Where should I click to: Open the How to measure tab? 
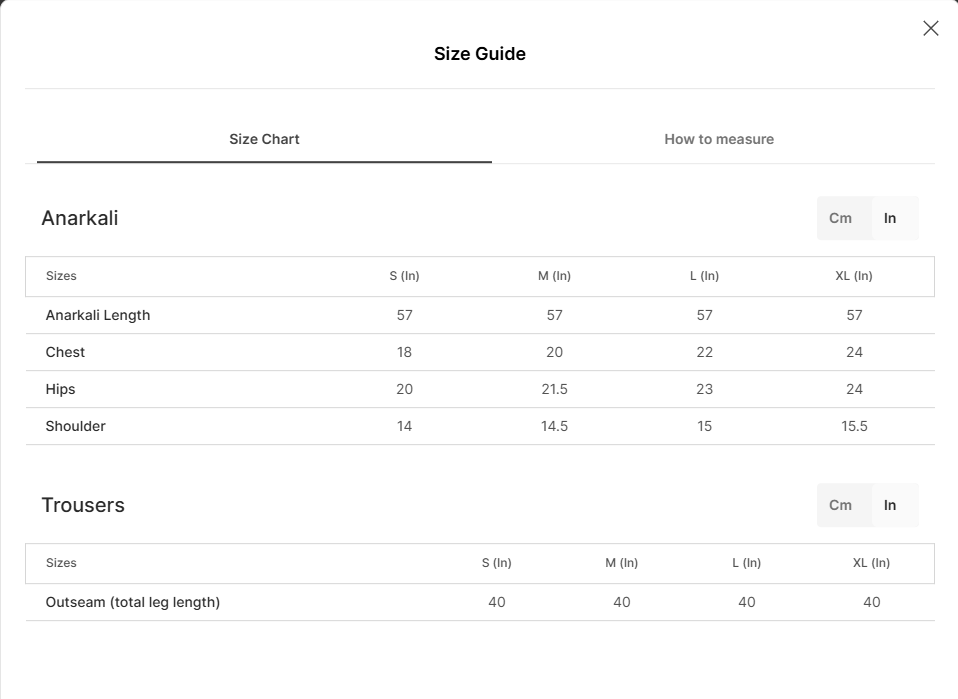(719, 139)
